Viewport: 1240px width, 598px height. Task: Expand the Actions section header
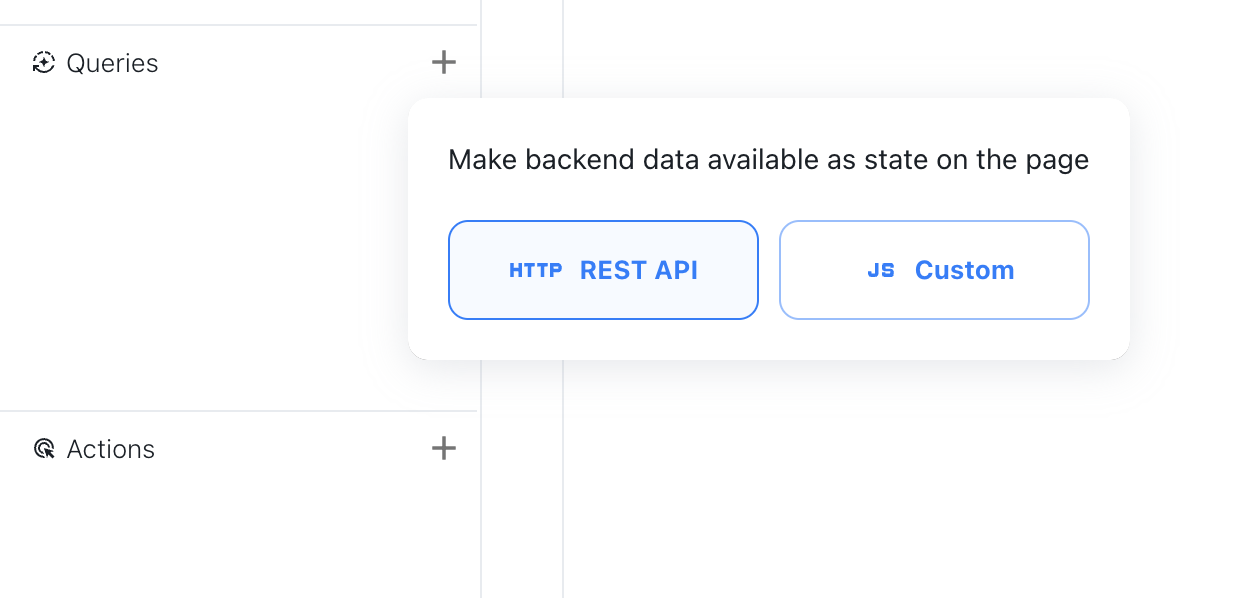[110, 448]
